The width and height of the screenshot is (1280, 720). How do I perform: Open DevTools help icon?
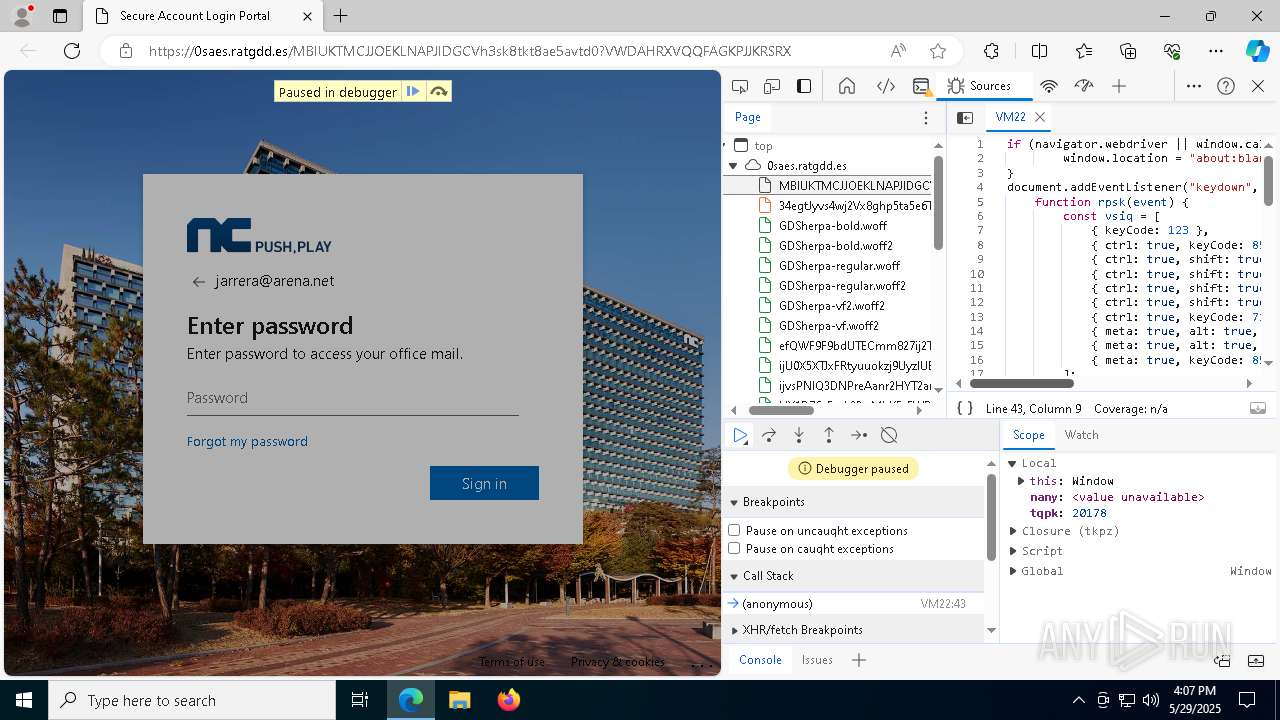point(1226,86)
